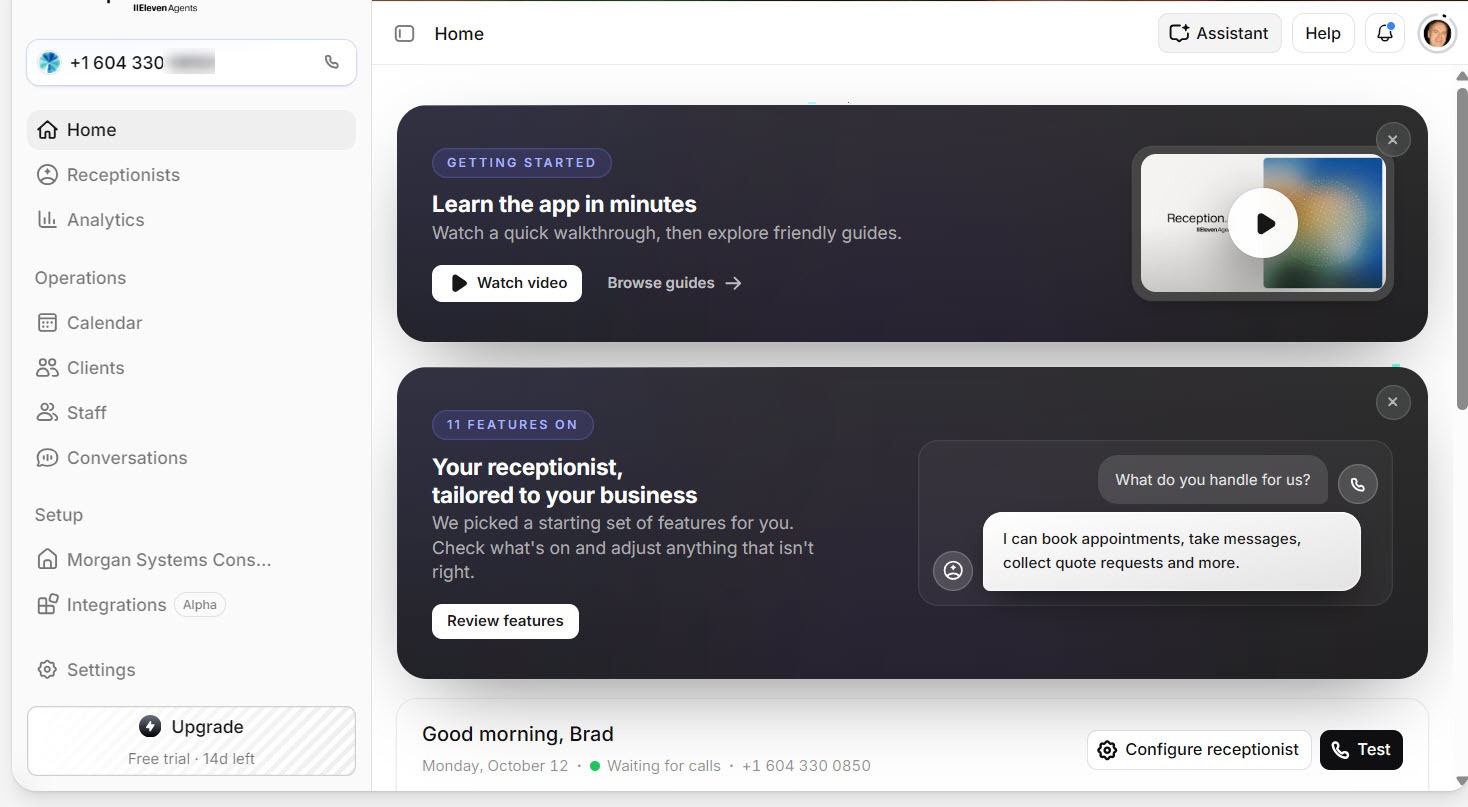Viewport: 1468px width, 807px height.
Task: Click the receptionist face icon in the chat preview
Action: coord(953,571)
